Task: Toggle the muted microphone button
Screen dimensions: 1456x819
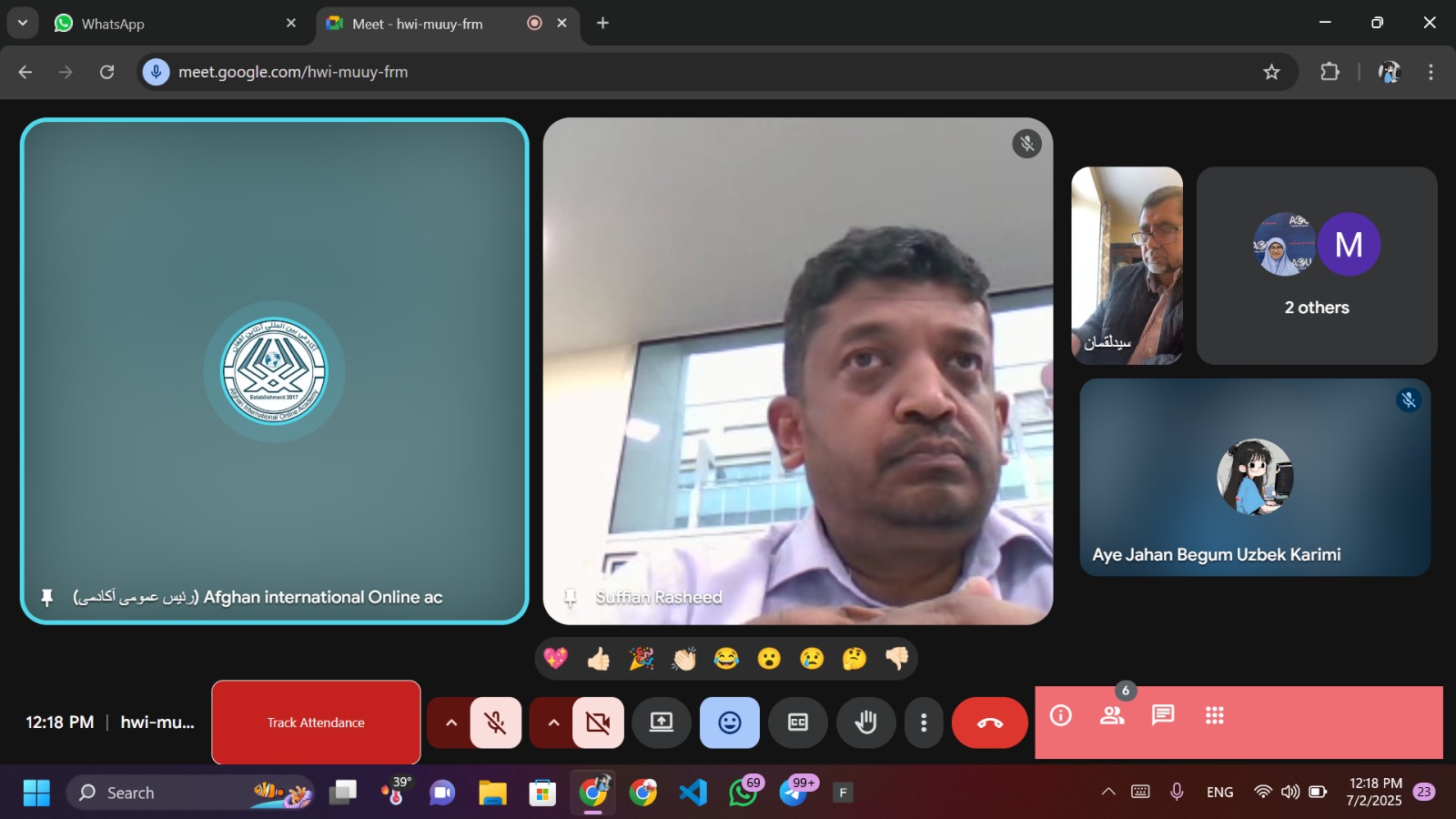Action: [496, 723]
